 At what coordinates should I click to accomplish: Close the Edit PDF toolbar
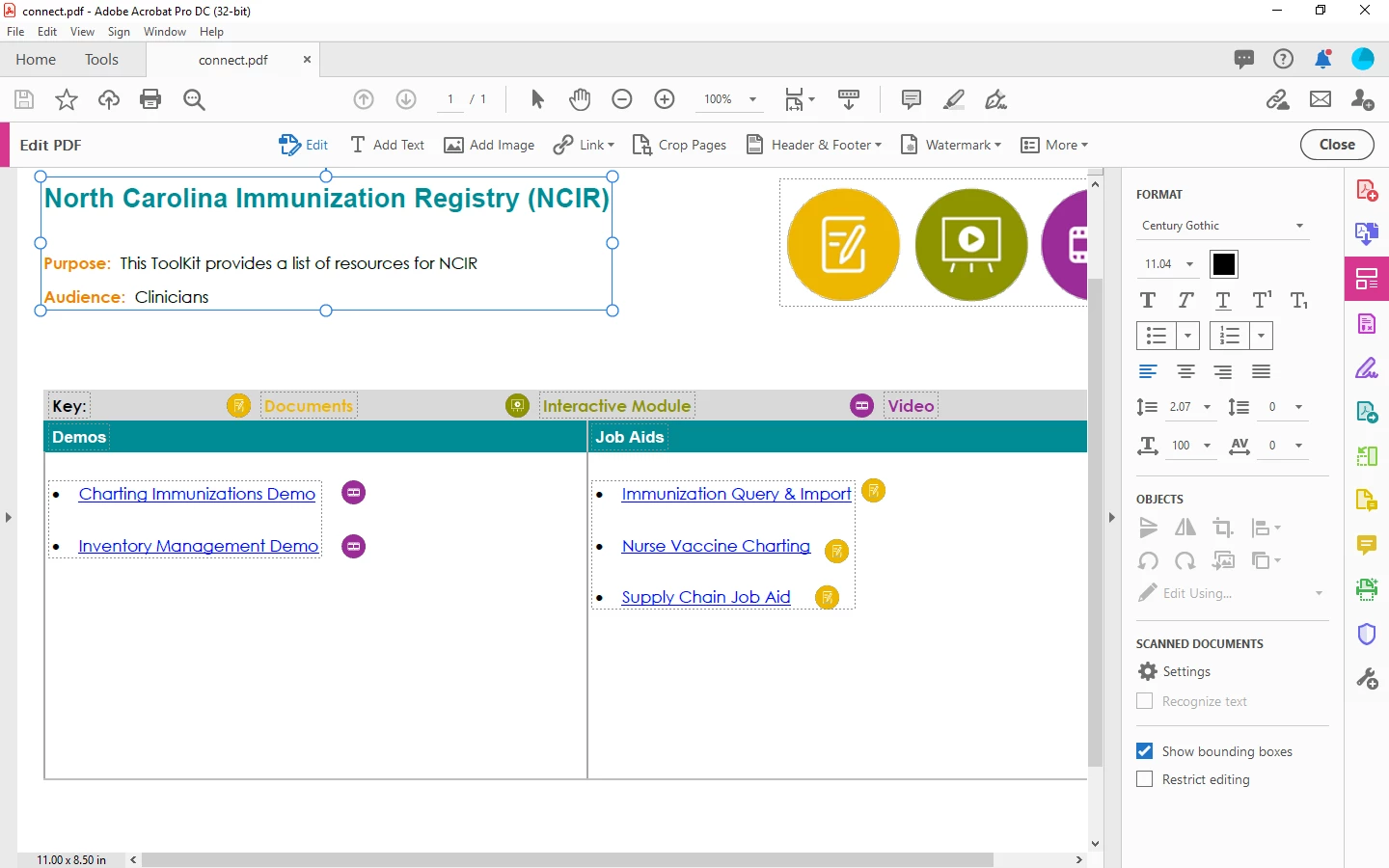1337,145
